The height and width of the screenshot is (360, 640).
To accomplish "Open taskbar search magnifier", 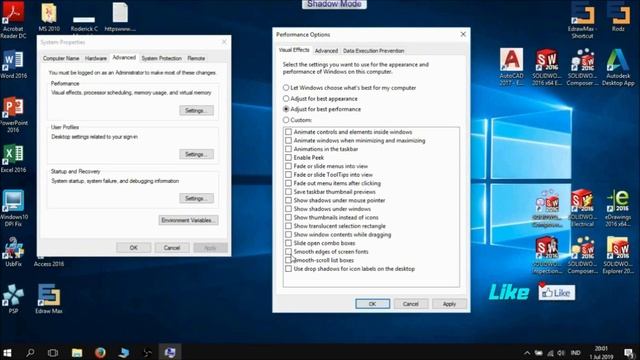I will click(30, 352).
